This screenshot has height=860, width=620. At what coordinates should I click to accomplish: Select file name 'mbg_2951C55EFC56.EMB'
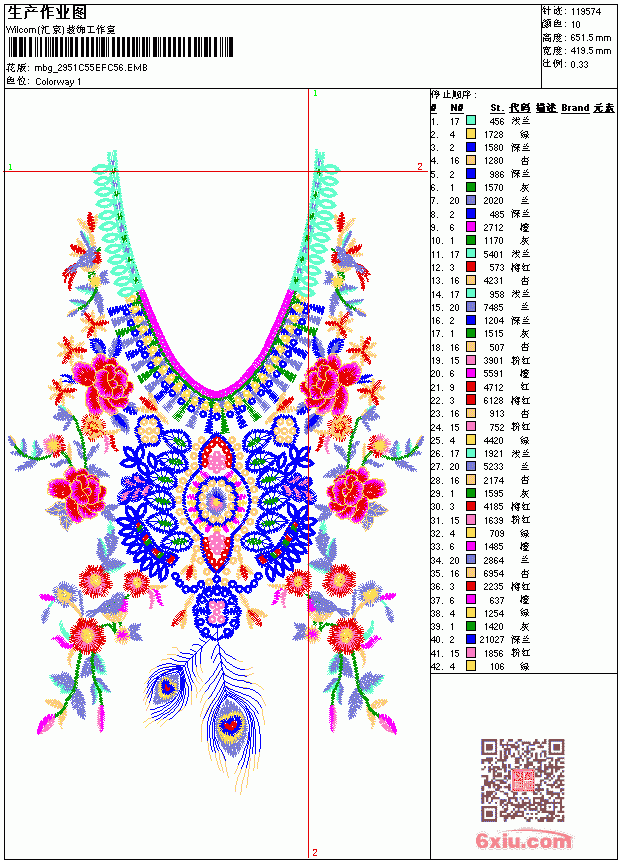(91, 68)
